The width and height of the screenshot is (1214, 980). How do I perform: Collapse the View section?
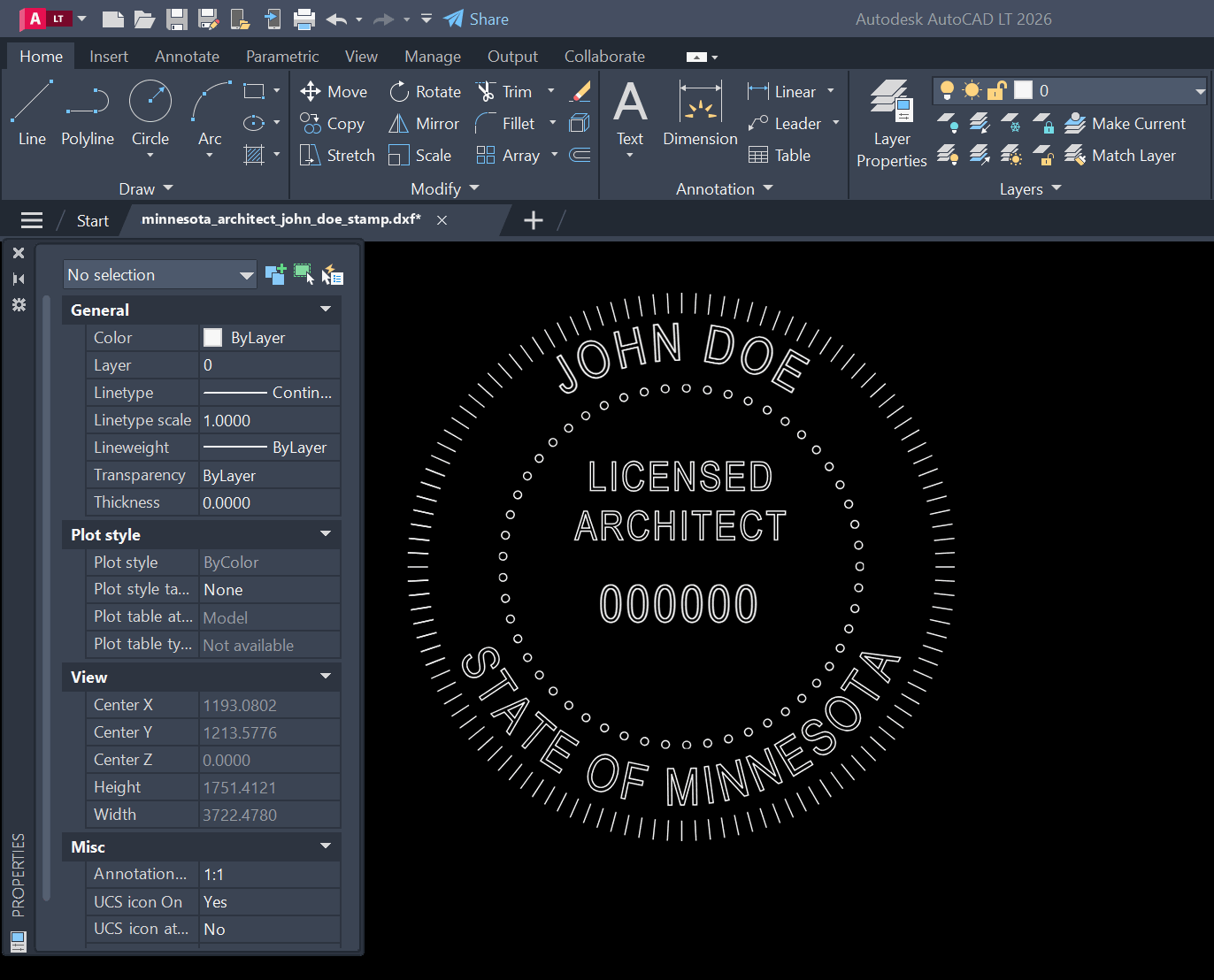pyautogui.click(x=325, y=676)
